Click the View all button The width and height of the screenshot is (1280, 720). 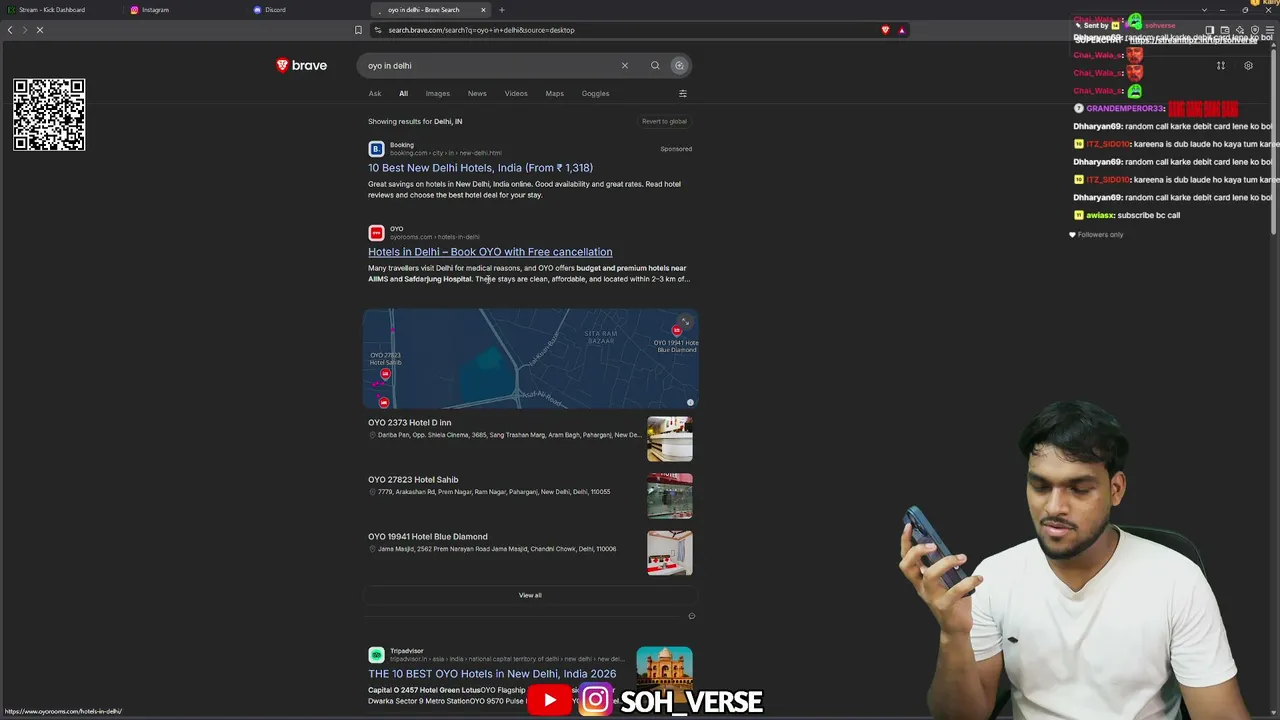(530, 596)
